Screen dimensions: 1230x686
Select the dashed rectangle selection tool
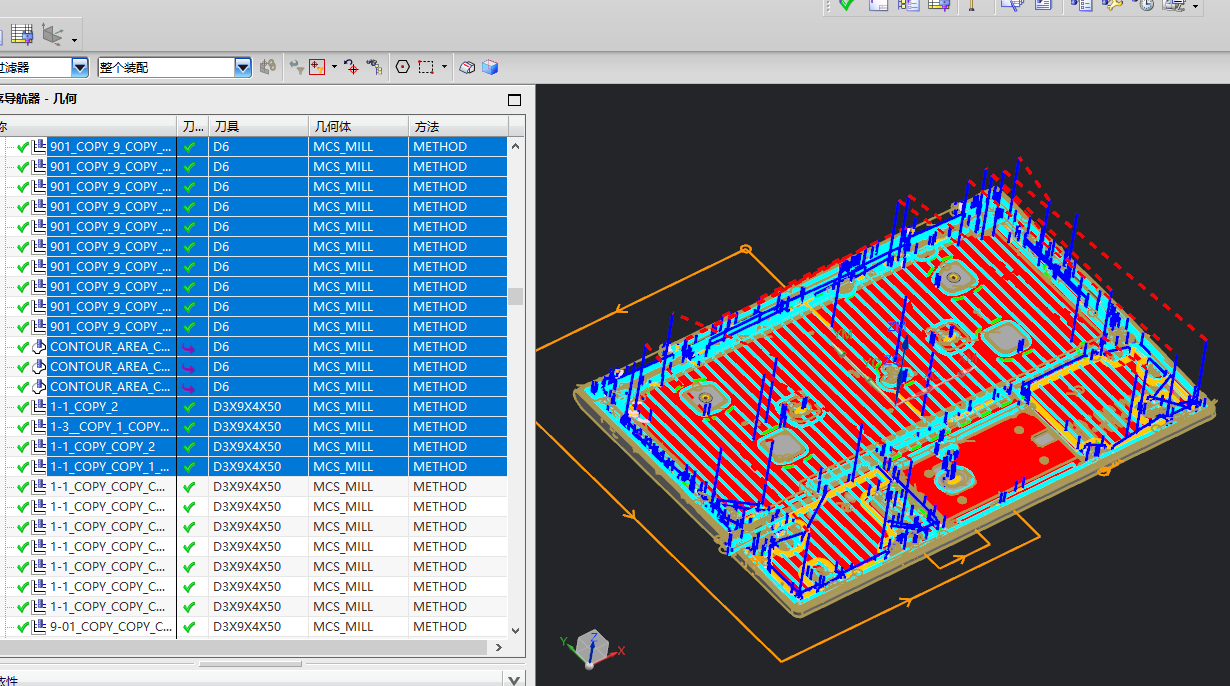(x=426, y=67)
